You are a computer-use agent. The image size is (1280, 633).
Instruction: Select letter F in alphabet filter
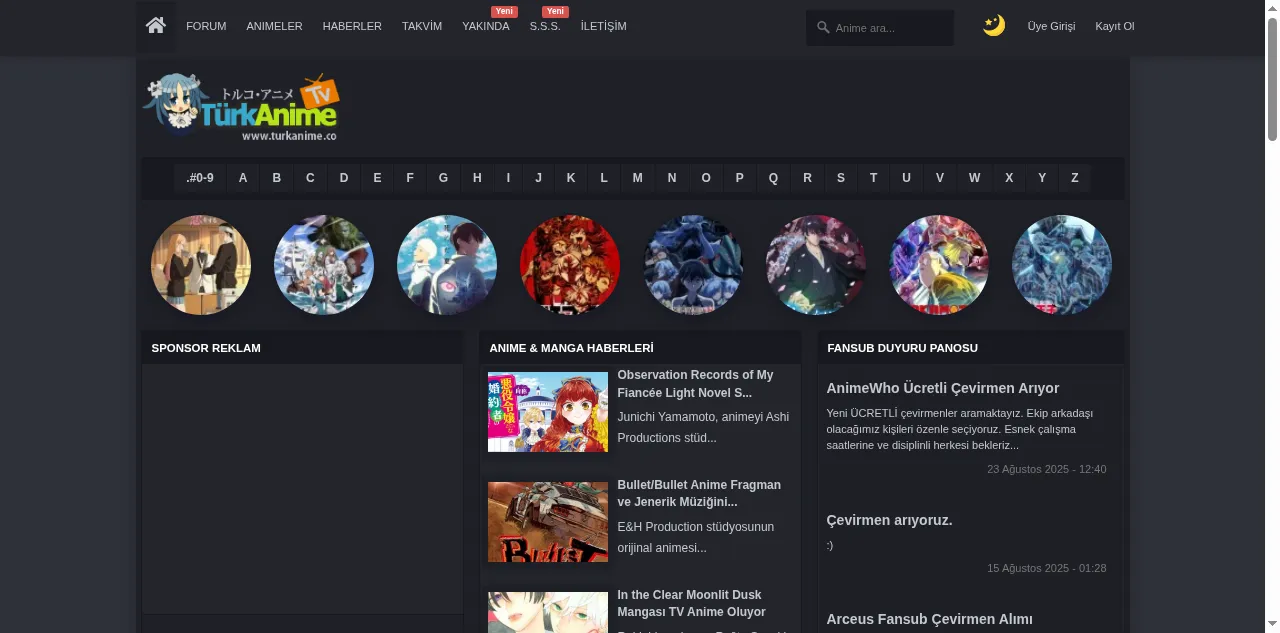click(410, 178)
